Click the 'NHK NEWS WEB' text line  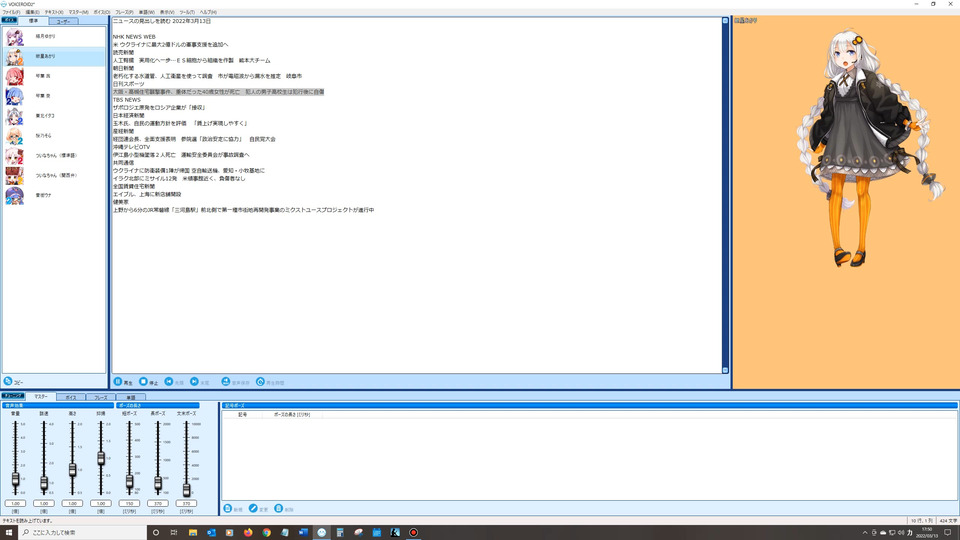tap(134, 37)
